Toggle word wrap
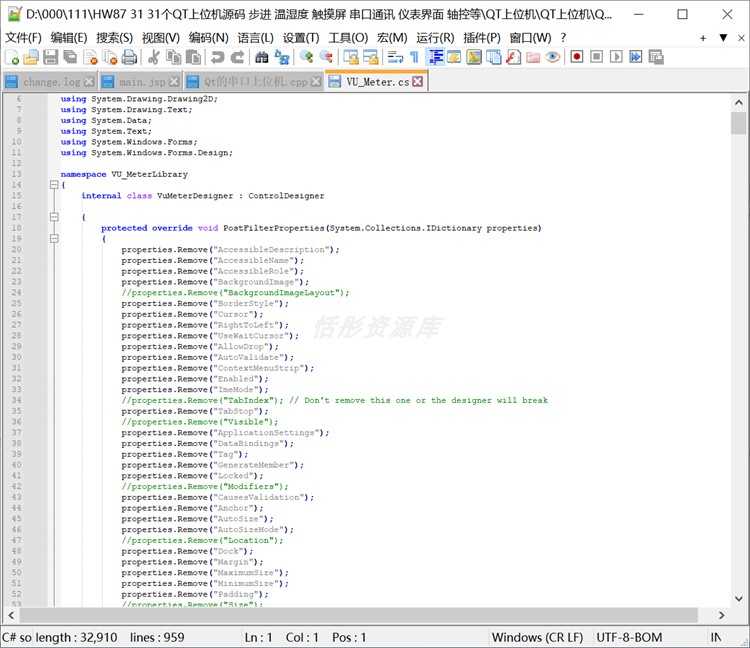 395,57
